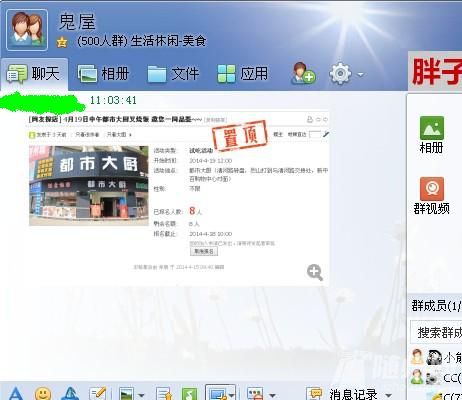This screenshot has height=400, width=462.
Task: Click the sailboat magic-emoticon icon
Action: 70,394
